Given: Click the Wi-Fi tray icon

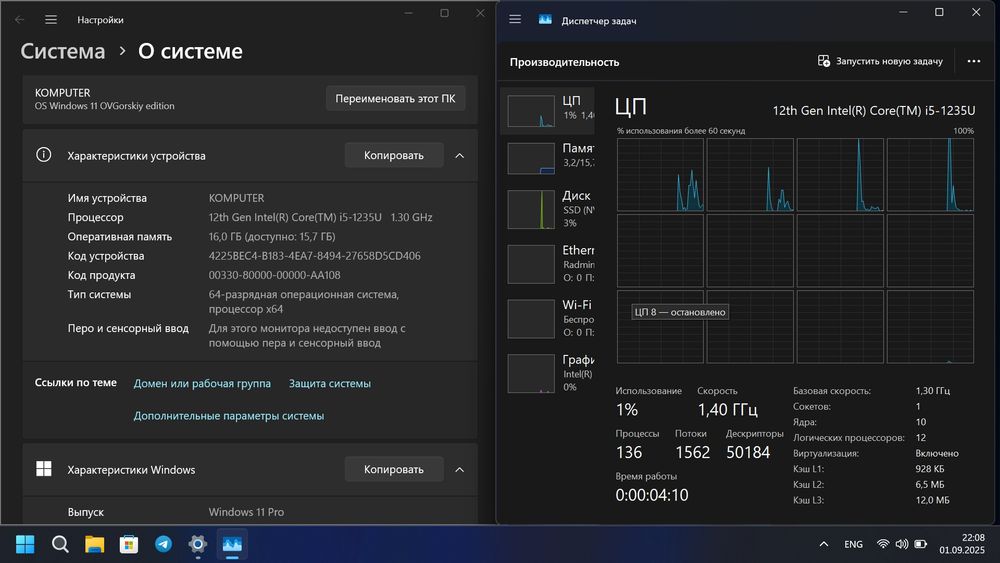Looking at the screenshot, I should pyautogui.click(x=883, y=544).
